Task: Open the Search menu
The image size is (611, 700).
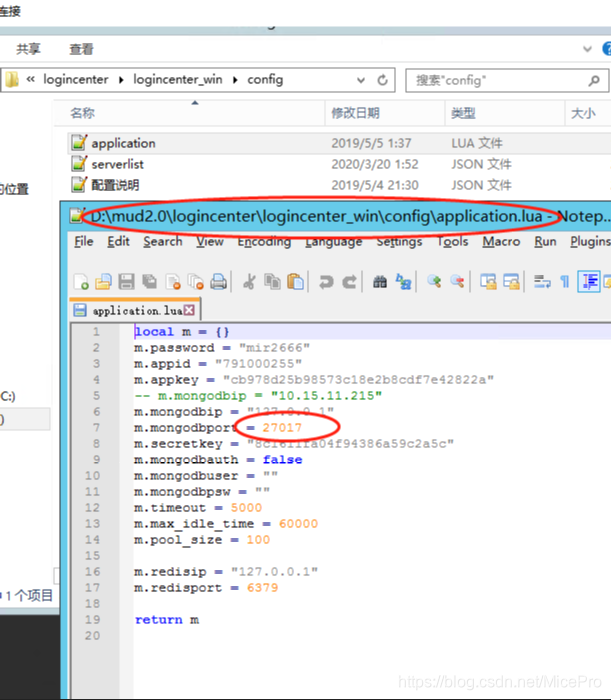Action: pyautogui.click(x=162, y=242)
